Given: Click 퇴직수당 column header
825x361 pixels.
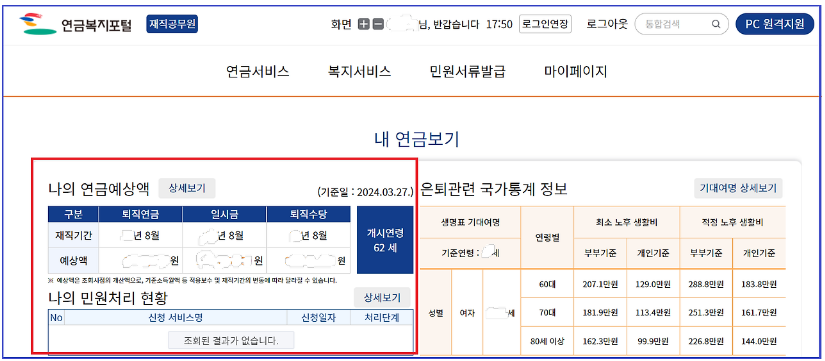Looking at the screenshot, I should (x=308, y=214).
